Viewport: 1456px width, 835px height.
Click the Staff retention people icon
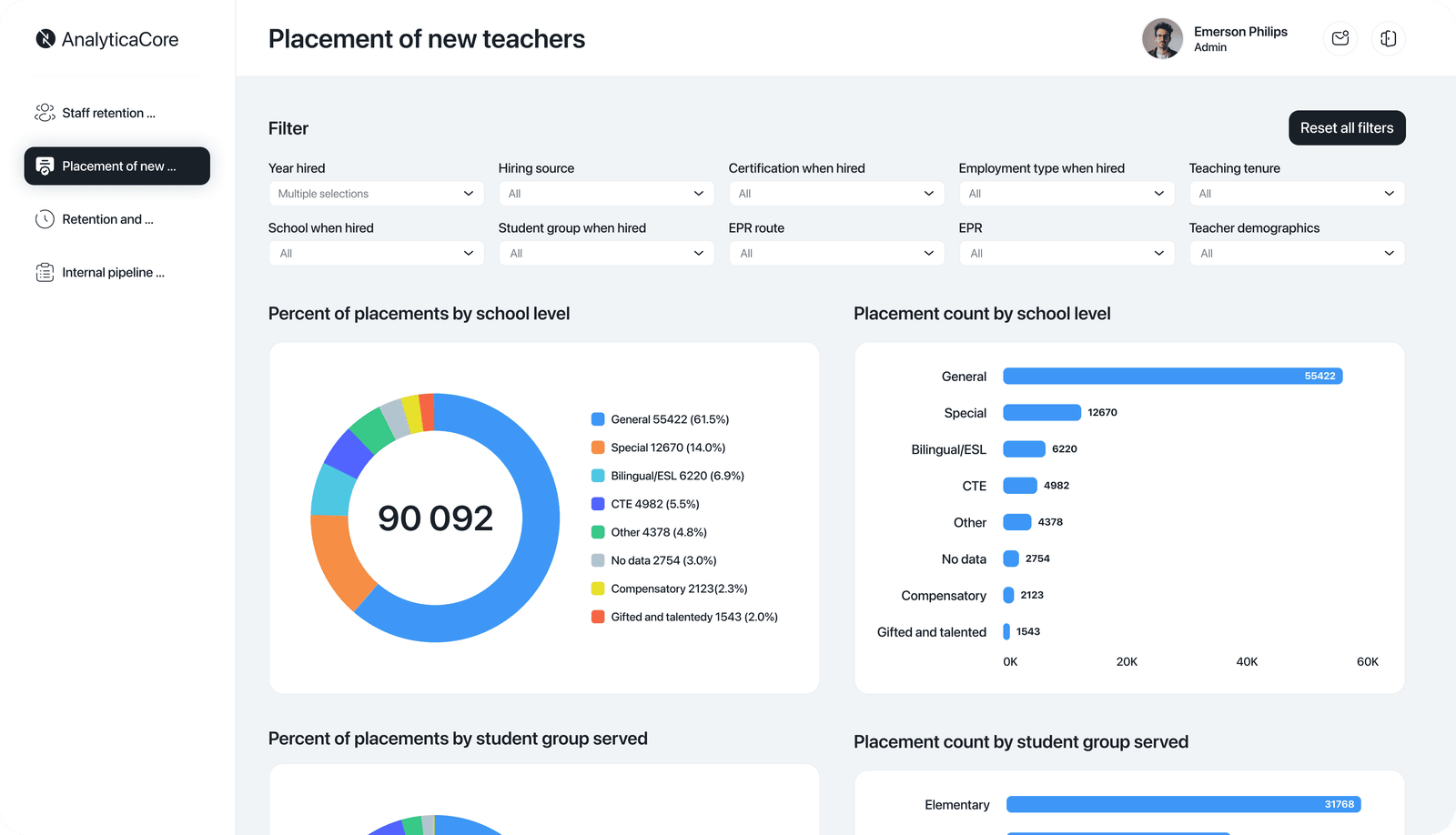point(45,113)
